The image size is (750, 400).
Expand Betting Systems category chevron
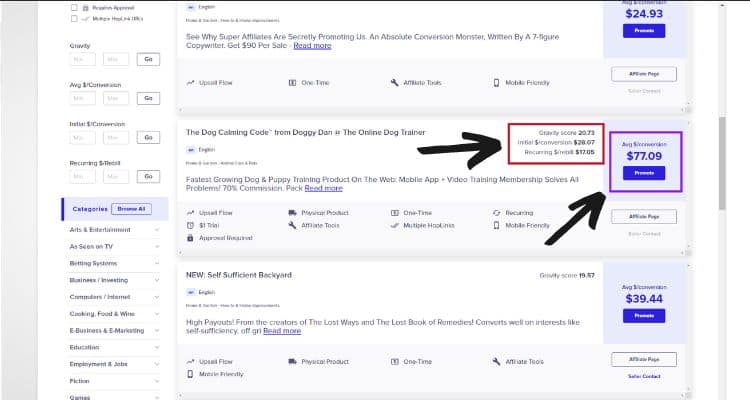157,264
